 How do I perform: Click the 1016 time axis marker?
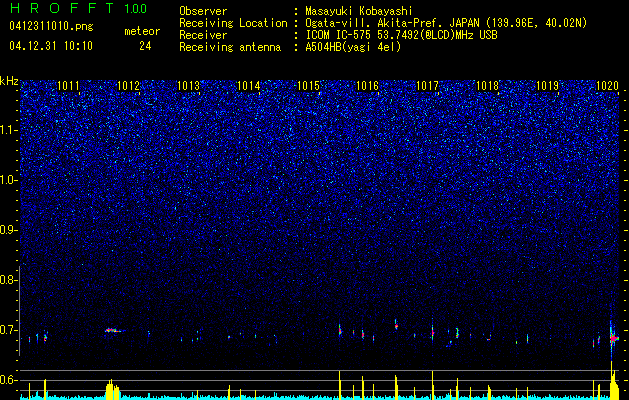pyautogui.click(x=368, y=85)
